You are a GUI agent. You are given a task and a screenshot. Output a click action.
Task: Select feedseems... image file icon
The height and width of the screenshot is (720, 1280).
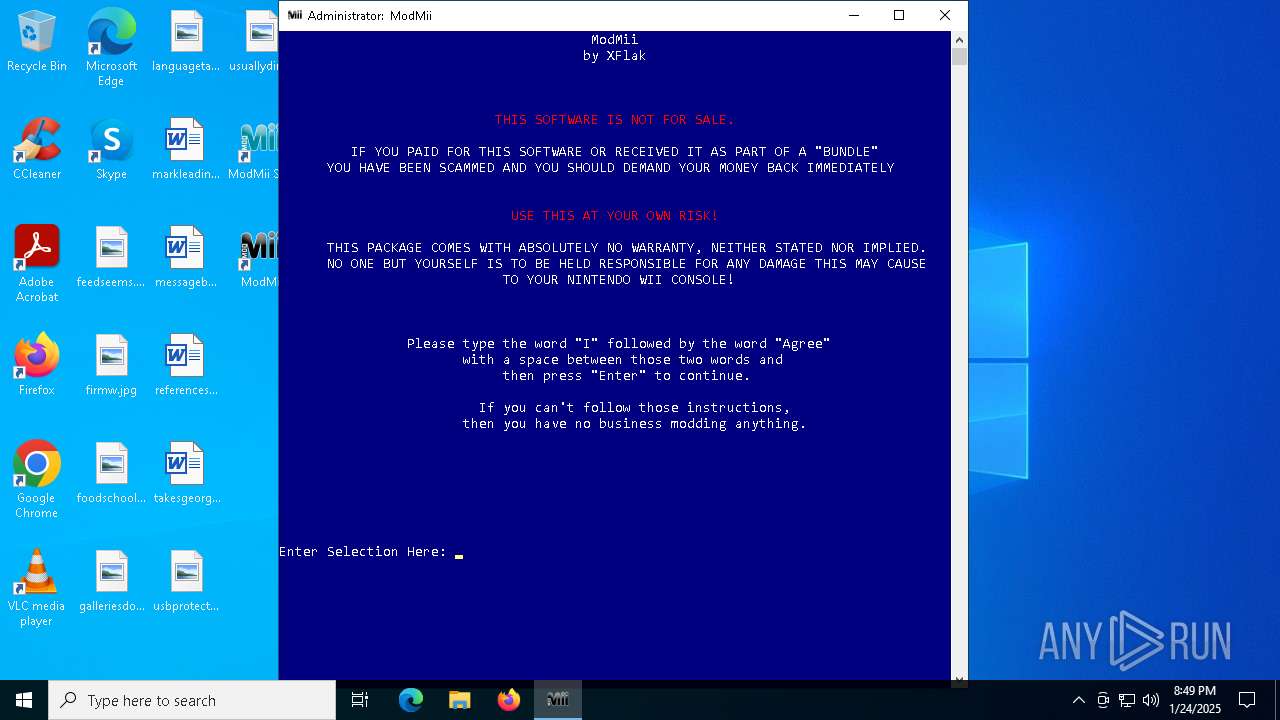[x=111, y=257]
